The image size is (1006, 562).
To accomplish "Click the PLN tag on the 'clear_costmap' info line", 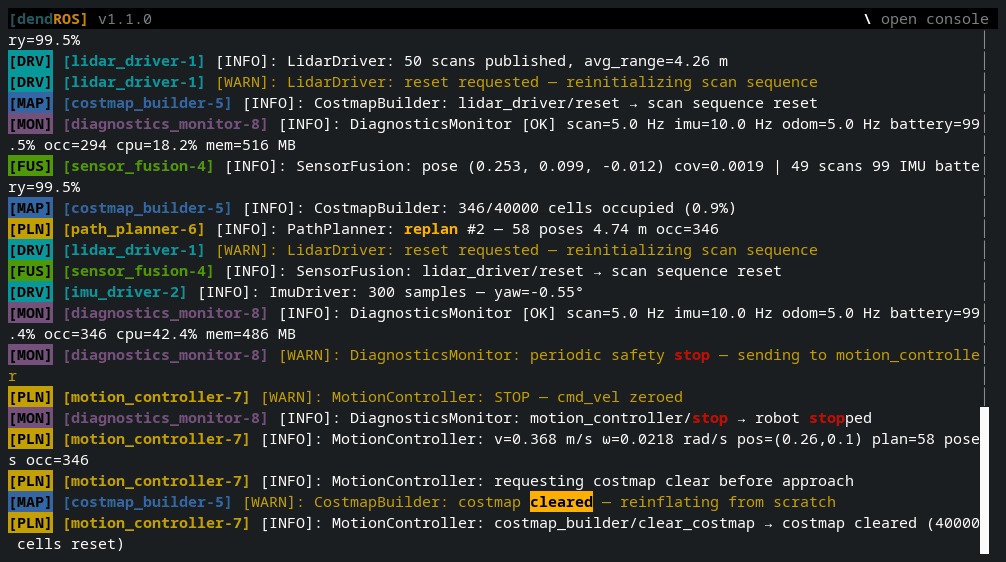I will pos(30,523).
